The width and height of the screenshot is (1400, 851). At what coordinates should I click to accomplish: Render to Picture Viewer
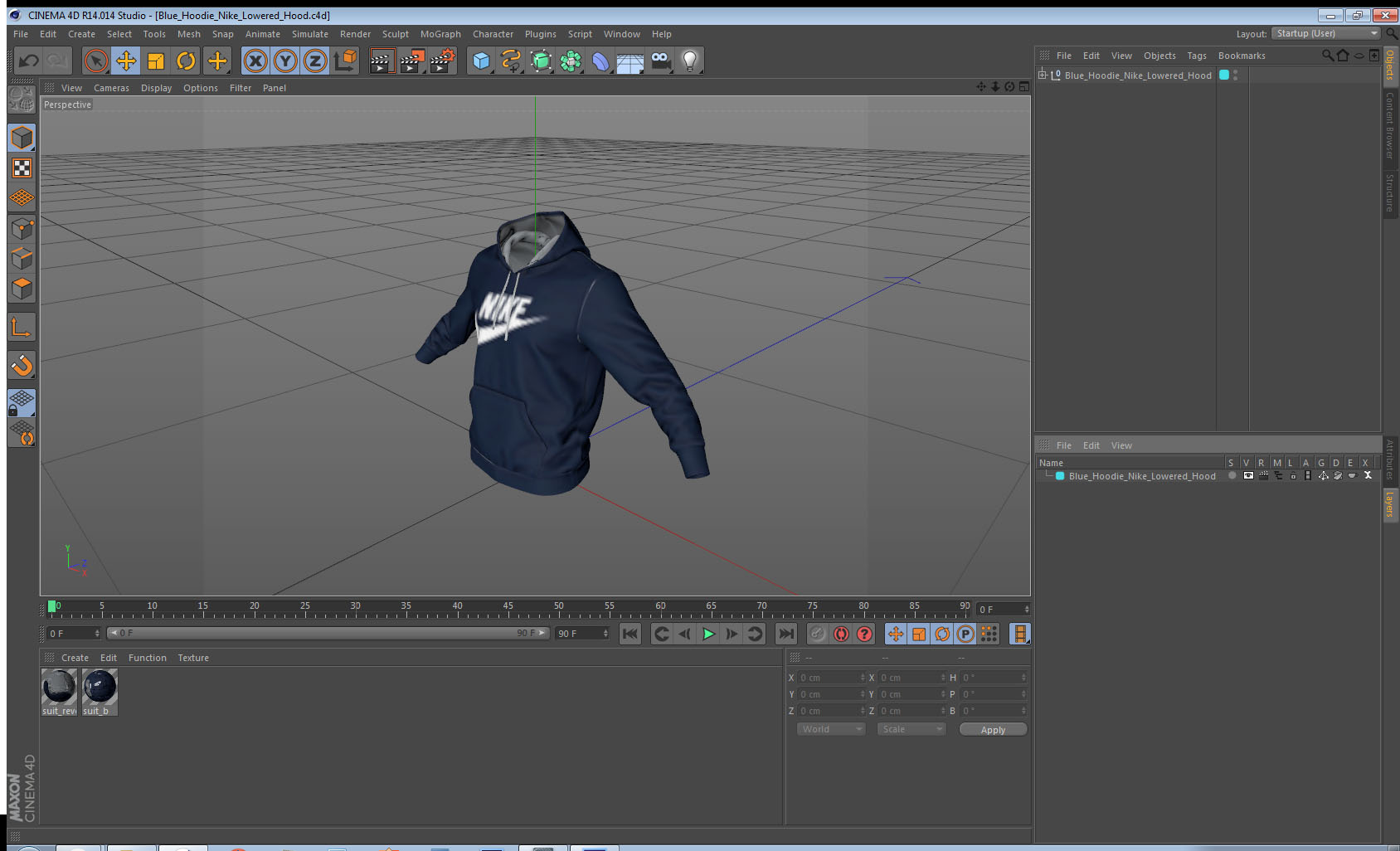coord(411,61)
